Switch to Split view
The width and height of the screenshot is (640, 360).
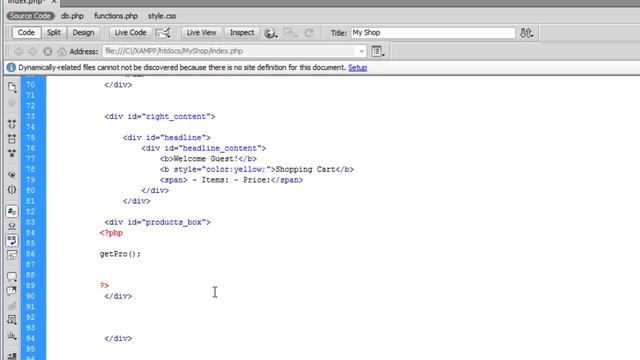pyautogui.click(x=53, y=33)
